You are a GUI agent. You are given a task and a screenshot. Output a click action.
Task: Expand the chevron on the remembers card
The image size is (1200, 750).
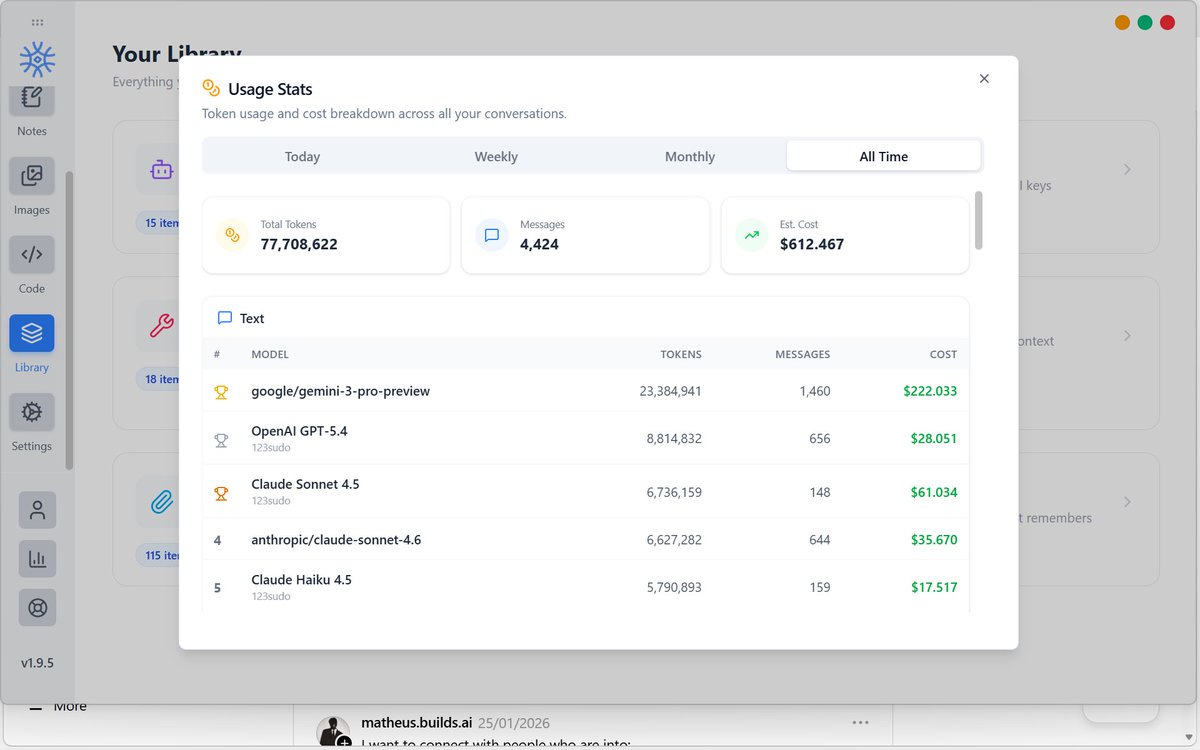[1127, 502]
